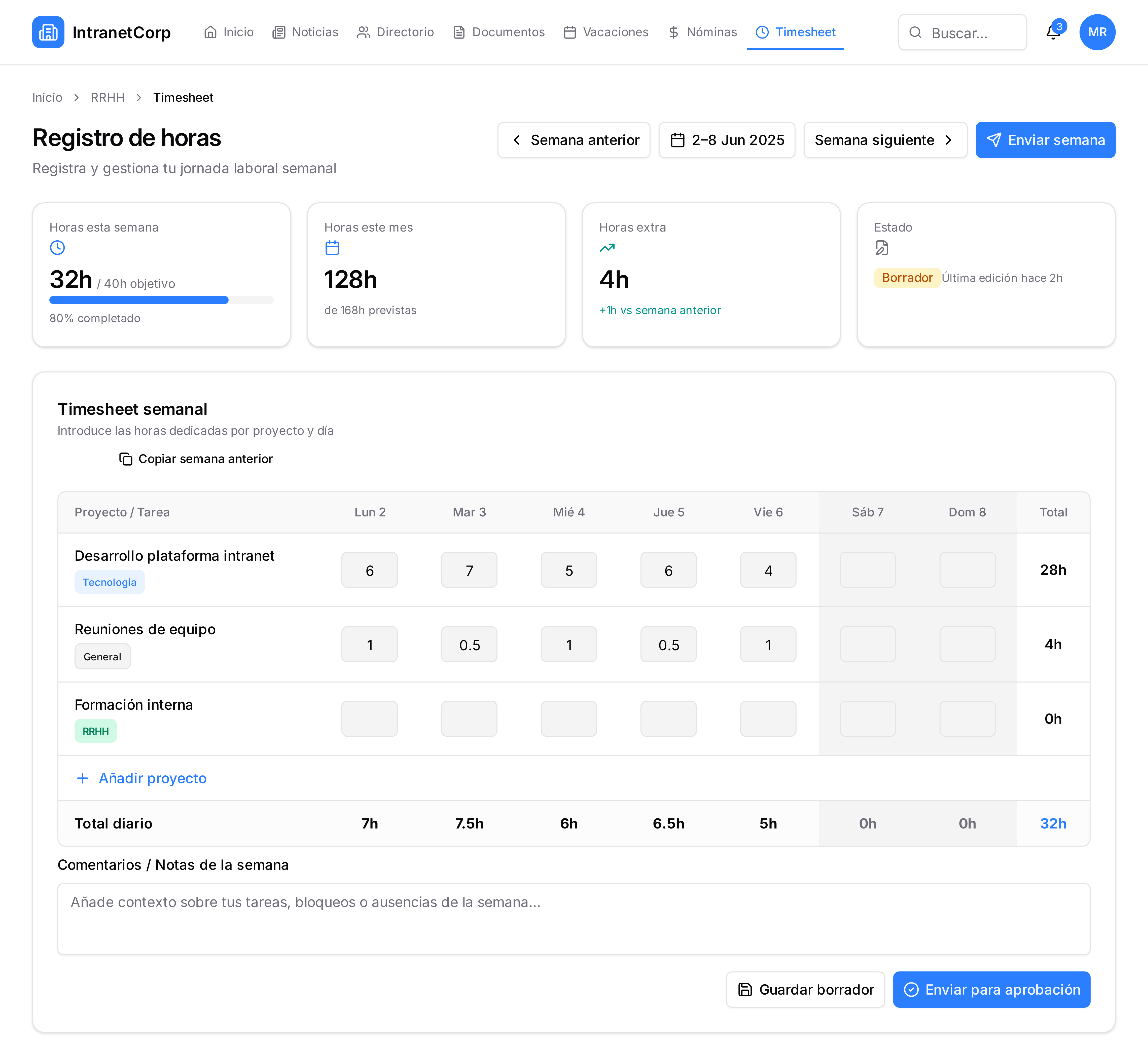Edit Reuniones de equipo Dom 8 hours

point(967,644)
